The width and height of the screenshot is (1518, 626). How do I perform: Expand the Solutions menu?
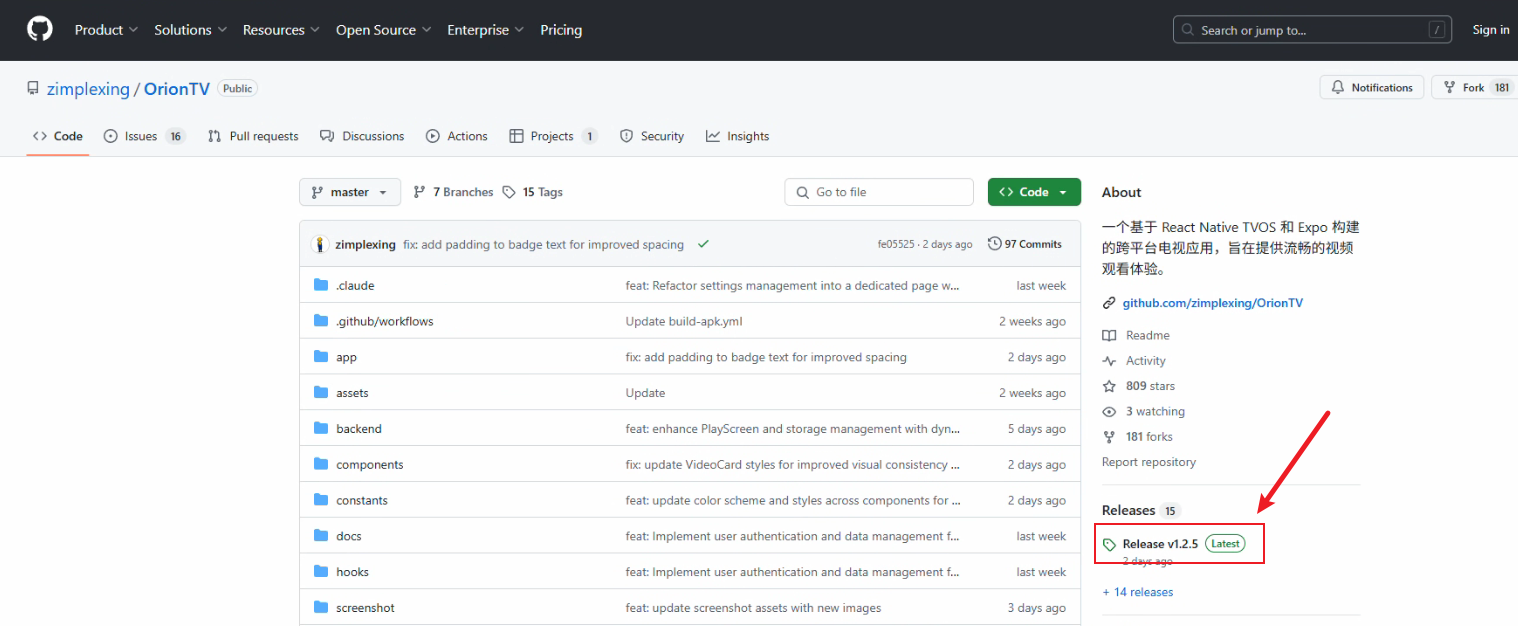pos(190,30)
